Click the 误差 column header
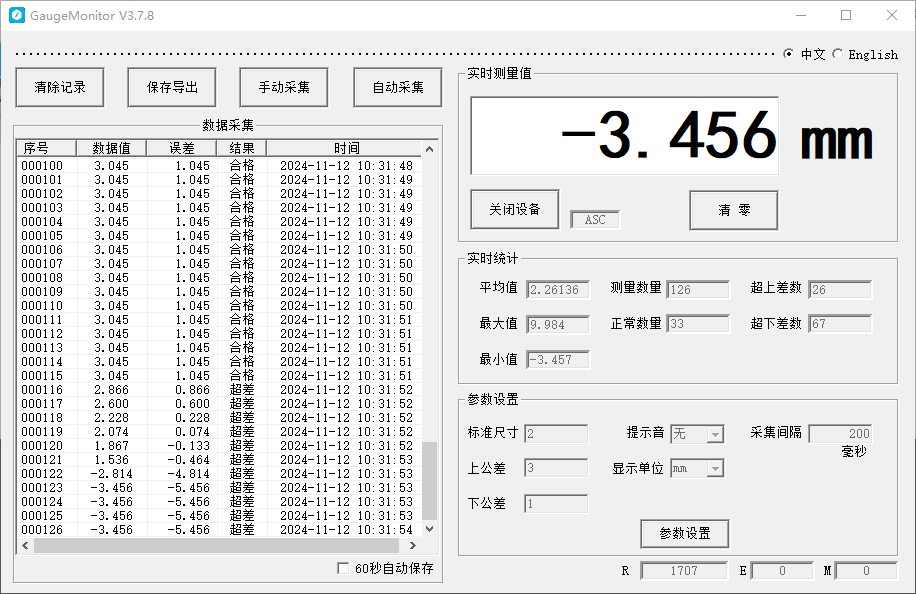Image resolution: width=916 pixels, height=594 pixels. (x=182, y=148)
